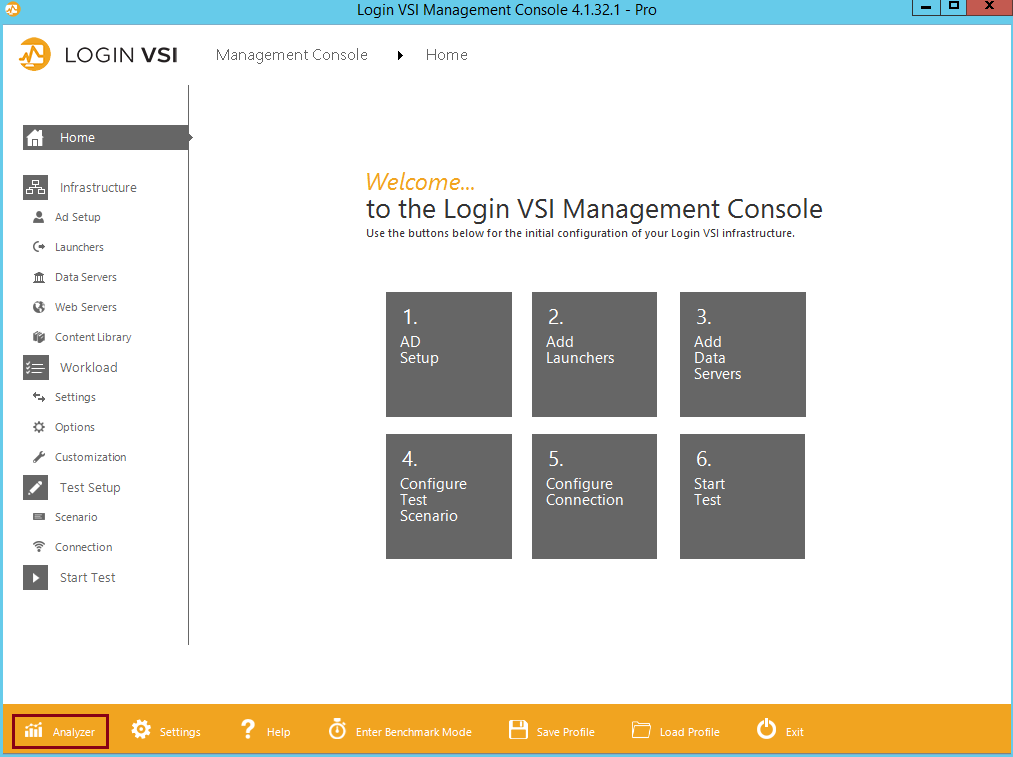Click the 2. Add Launchers tile
This screenshot has height=757, width=1013.
pyautogui.click(x=594, y=354)
